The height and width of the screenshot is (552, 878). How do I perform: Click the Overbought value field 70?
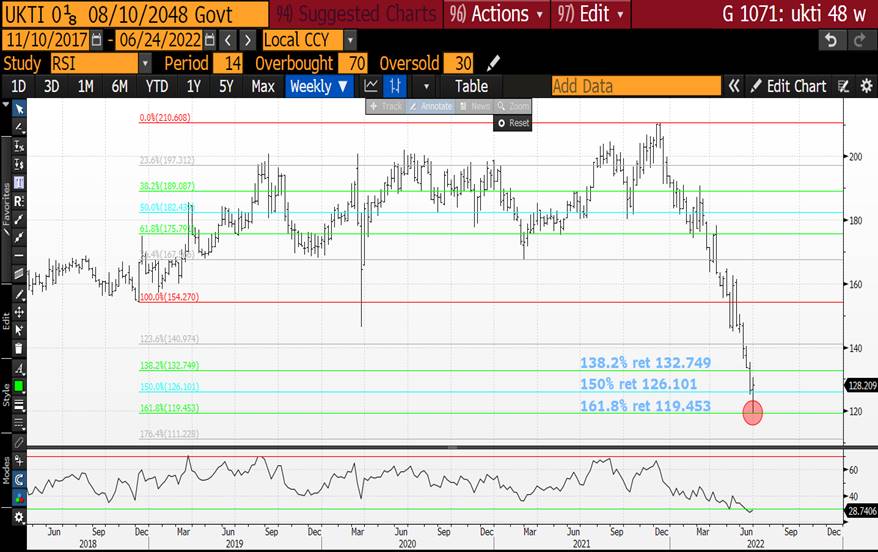click(352, 63)
